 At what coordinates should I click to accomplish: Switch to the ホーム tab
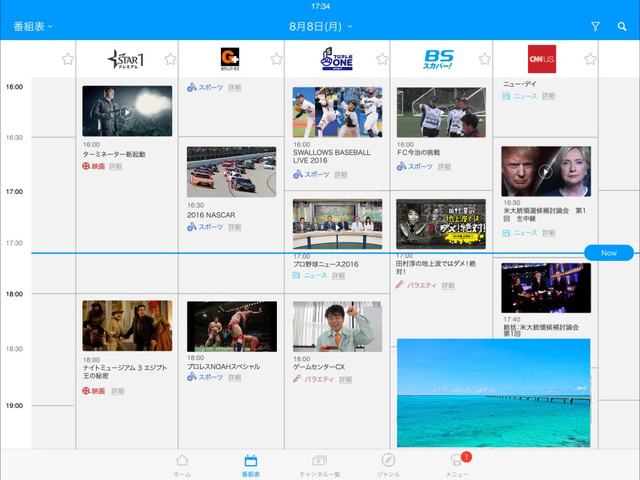pyautogui.click(x=181, y=464)
